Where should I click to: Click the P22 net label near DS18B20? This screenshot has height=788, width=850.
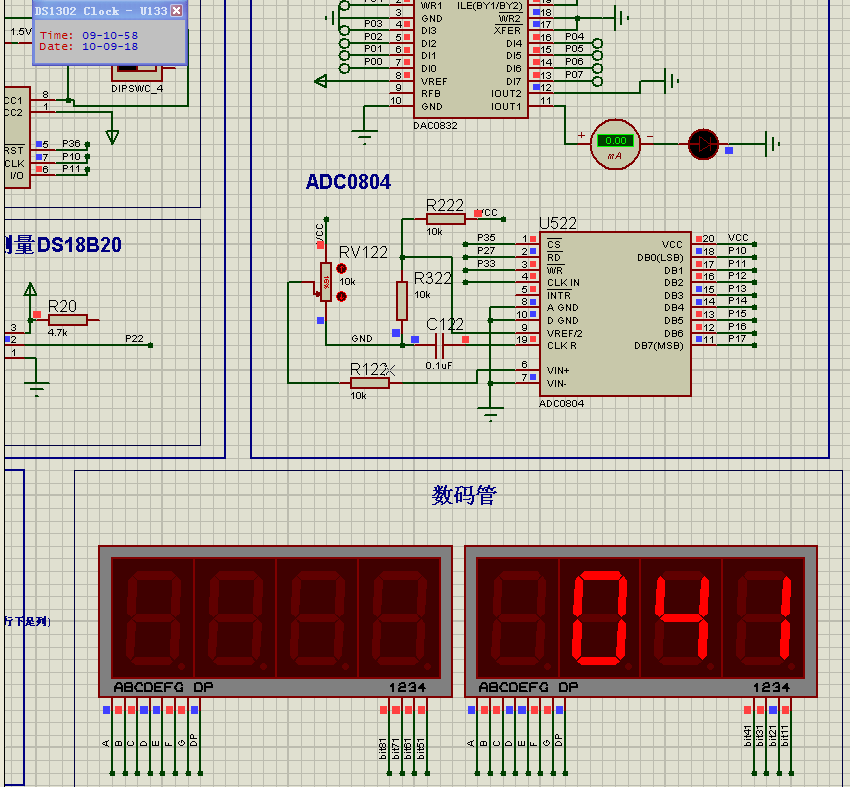(x=134, y=339)
